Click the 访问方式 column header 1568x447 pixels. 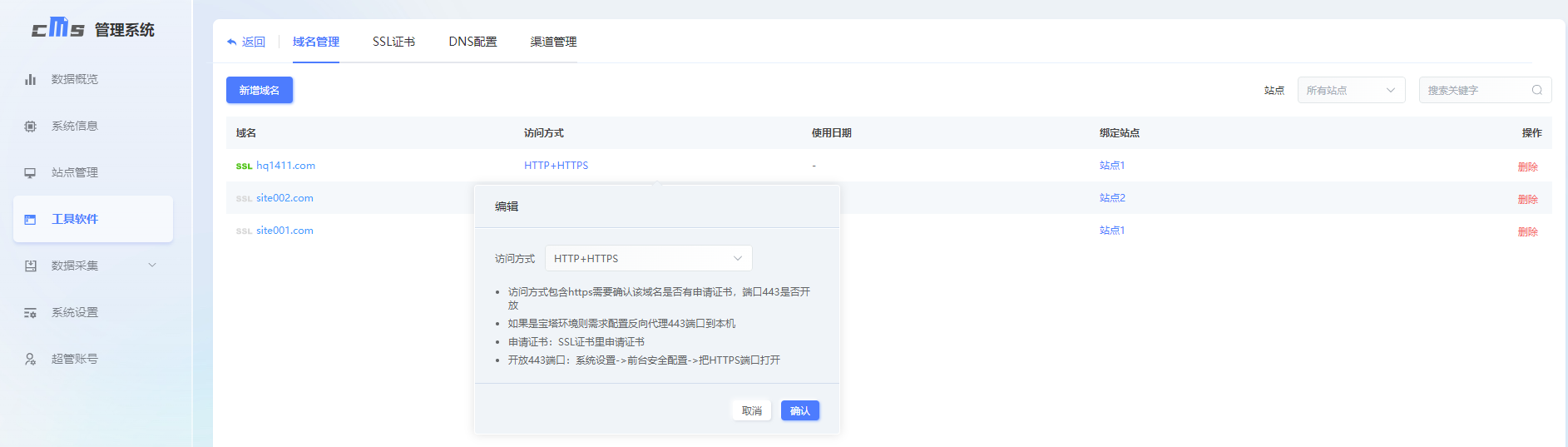tap(544, 133)
